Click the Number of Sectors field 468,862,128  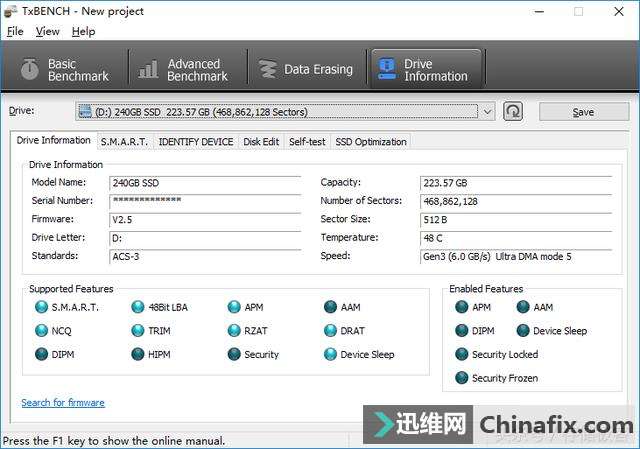(516, 201)
